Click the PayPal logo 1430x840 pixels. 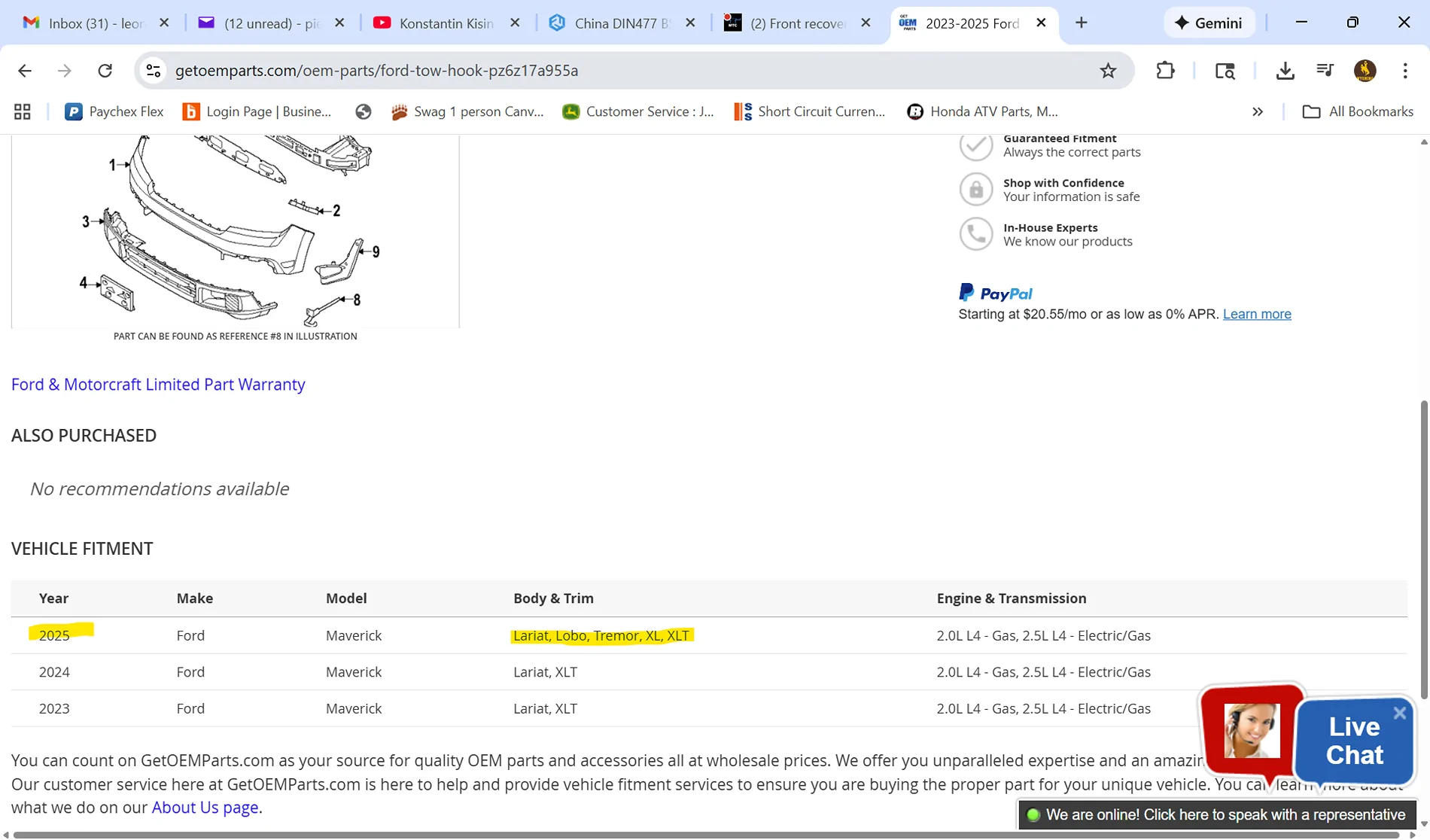click(x=996, y=293)
